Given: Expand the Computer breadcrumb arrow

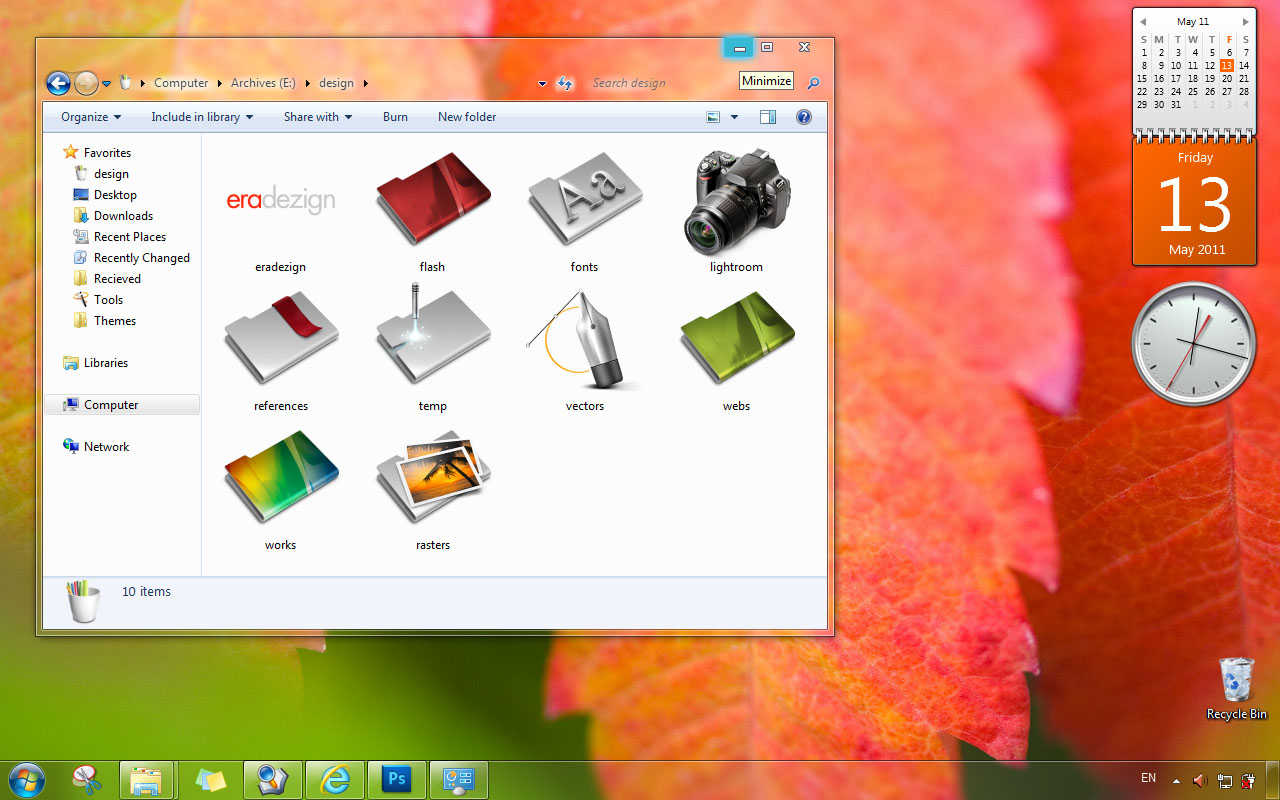Looking at the screenshot, I should point(219,84).
